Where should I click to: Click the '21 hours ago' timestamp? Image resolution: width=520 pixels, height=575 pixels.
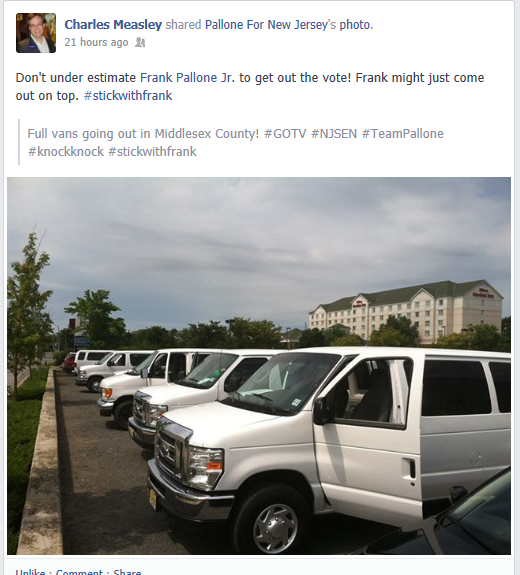96,42
